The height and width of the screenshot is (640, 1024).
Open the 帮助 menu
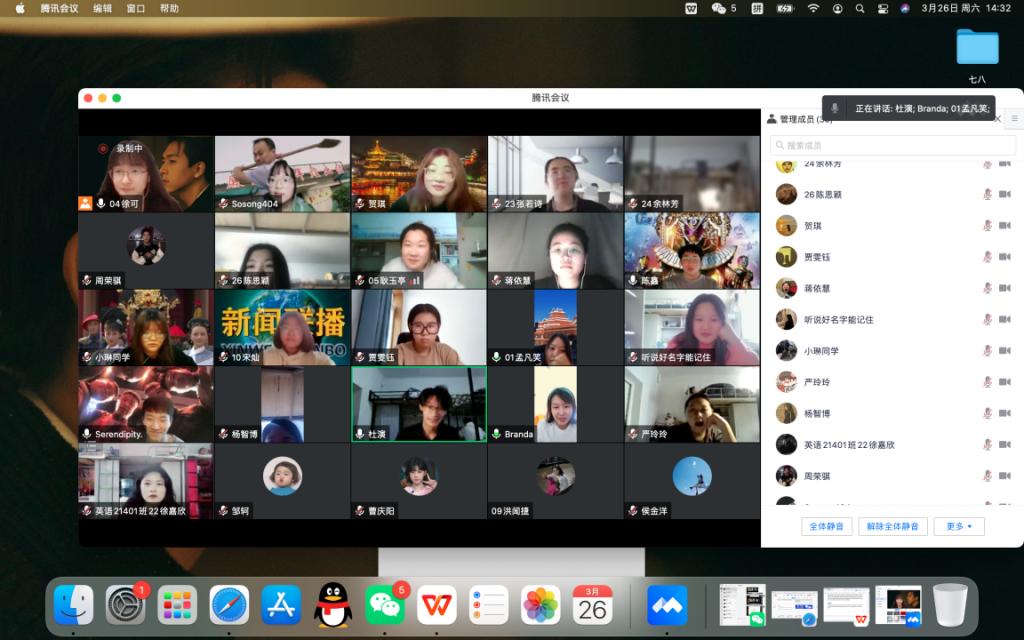click(x=169, y=8)
